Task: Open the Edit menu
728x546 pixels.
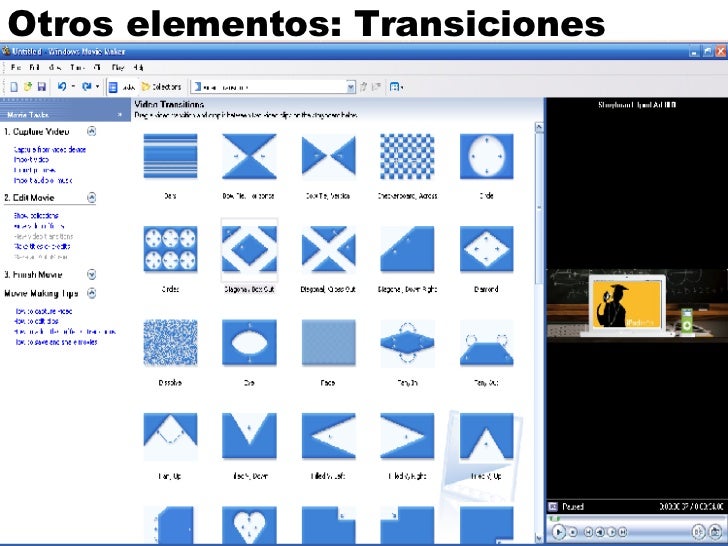Action: (x=34, y=67)
